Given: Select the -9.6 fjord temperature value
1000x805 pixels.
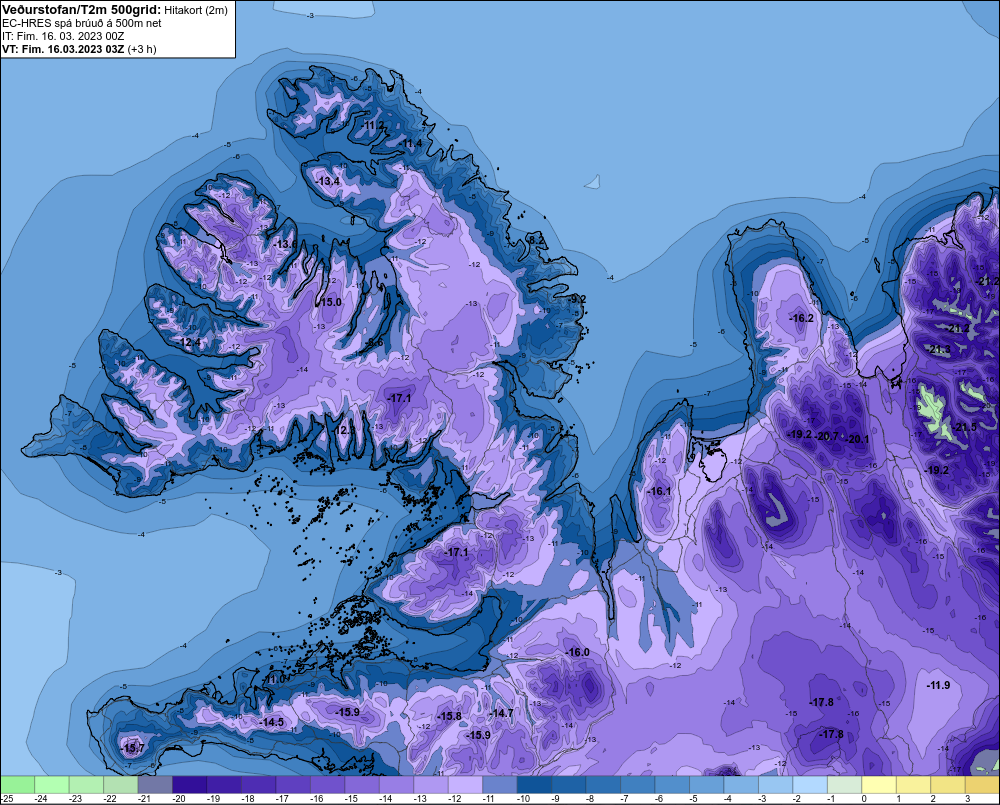Looking at the screenshot, I should pyautogui.click(x=375, y=343).
